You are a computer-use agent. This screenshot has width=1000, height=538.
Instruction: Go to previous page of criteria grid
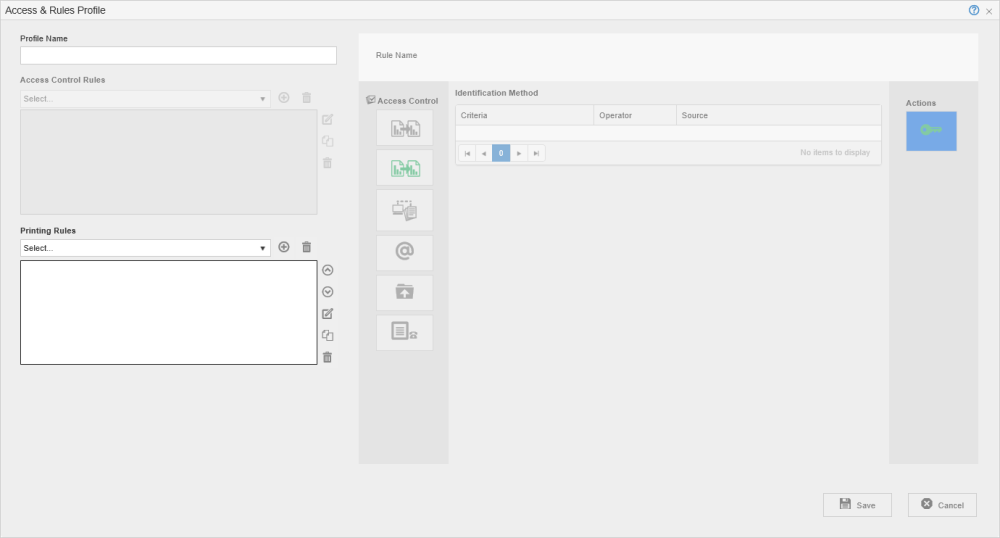(x=483, y=153)
